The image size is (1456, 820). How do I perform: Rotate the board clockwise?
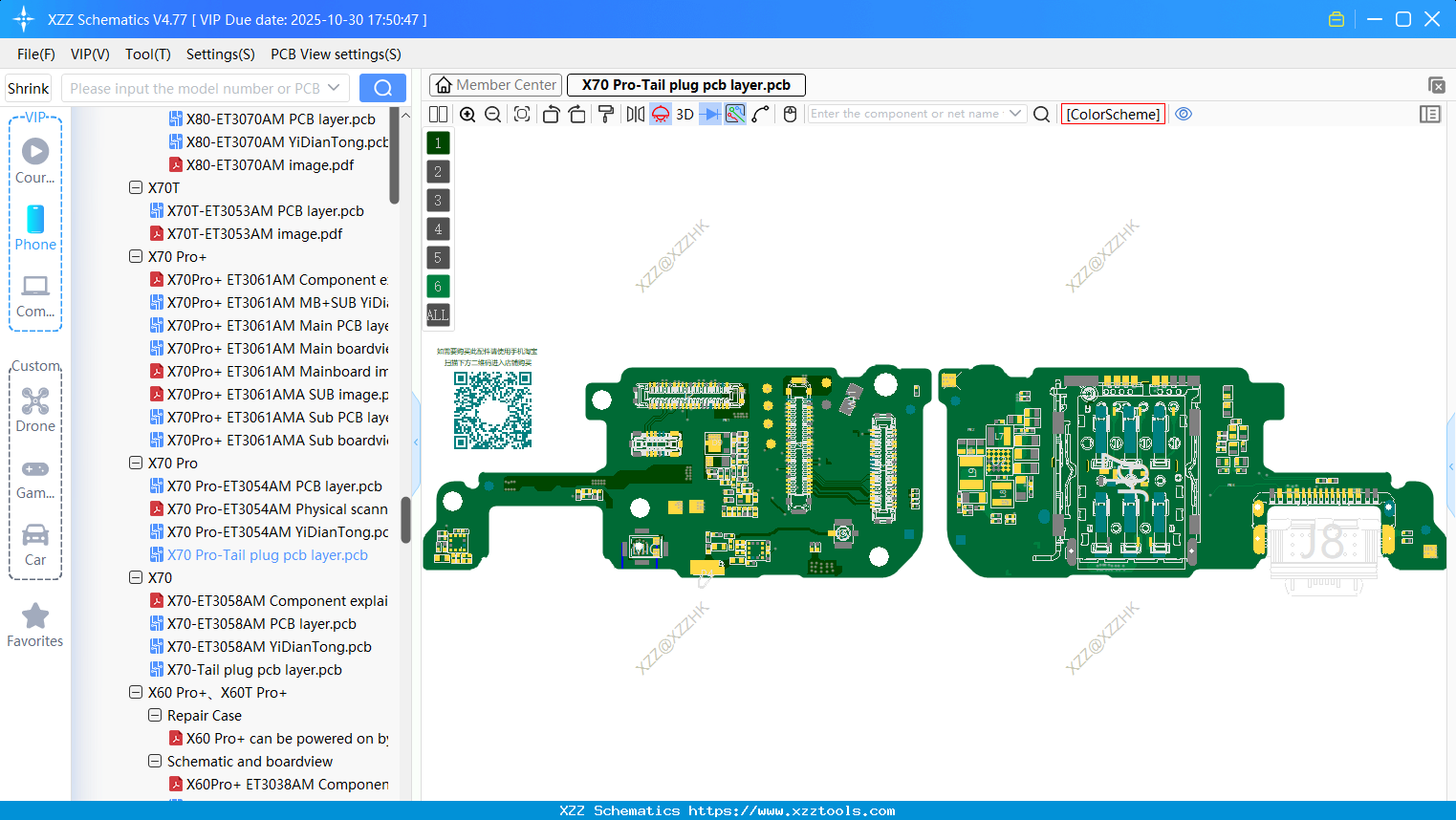pos(577,114)
